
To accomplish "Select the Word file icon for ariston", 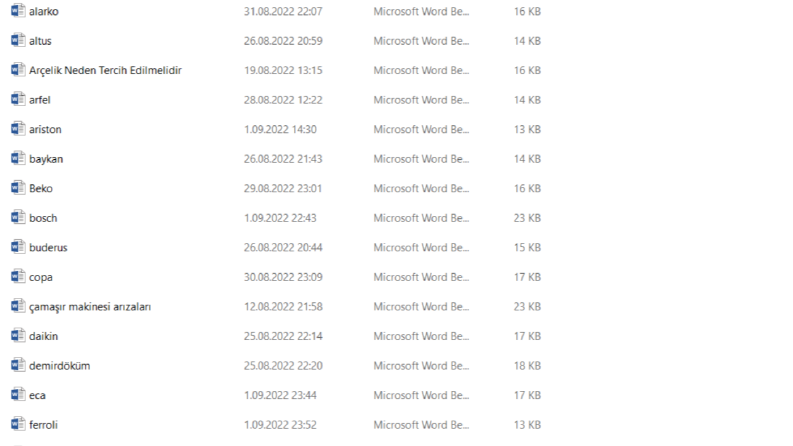I will point(18,128).
